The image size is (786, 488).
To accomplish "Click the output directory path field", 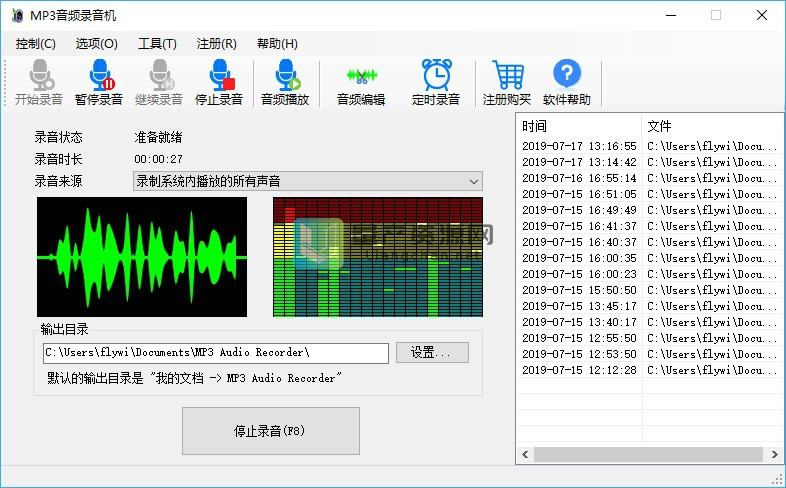I will (216, 353).
